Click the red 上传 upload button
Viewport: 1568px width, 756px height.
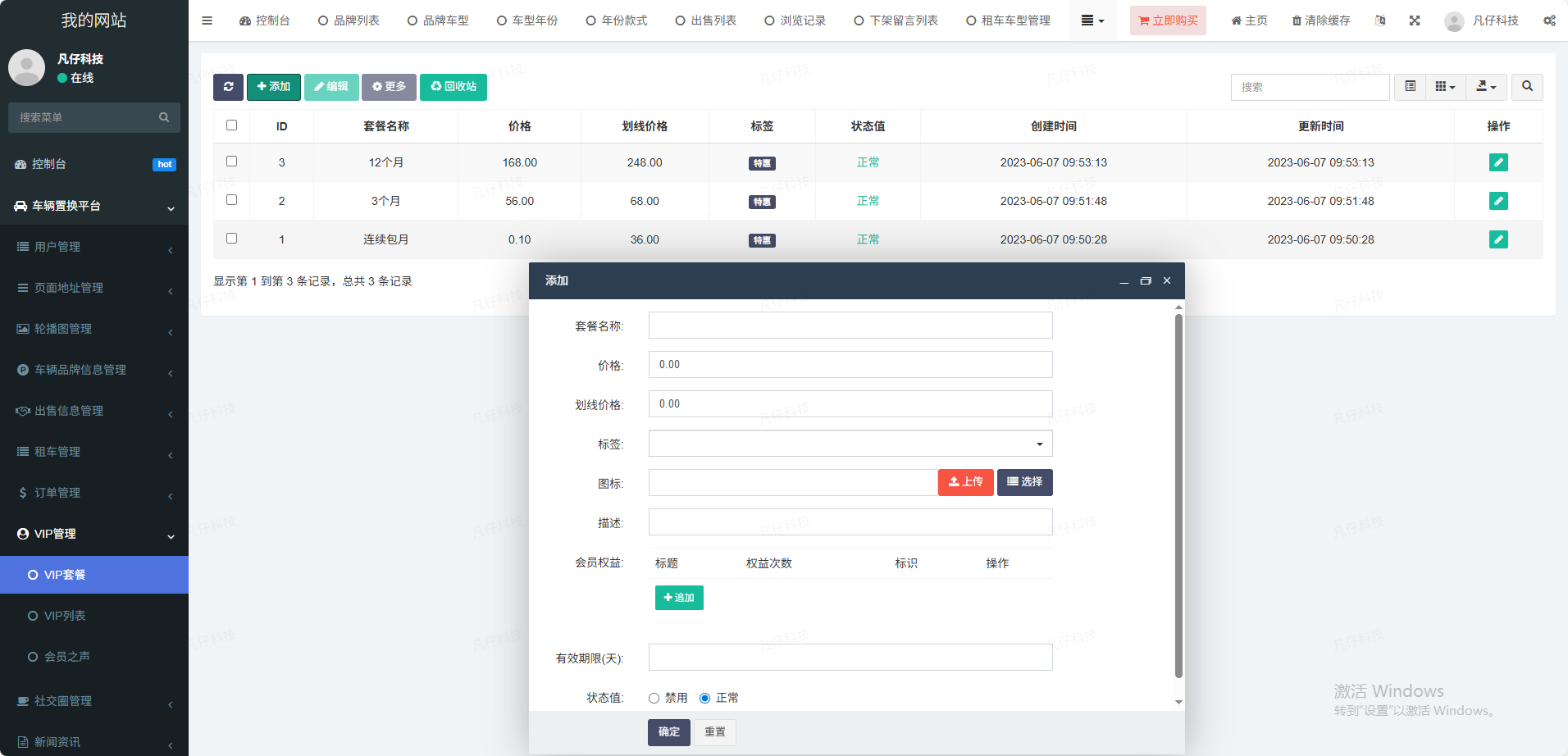965,482
